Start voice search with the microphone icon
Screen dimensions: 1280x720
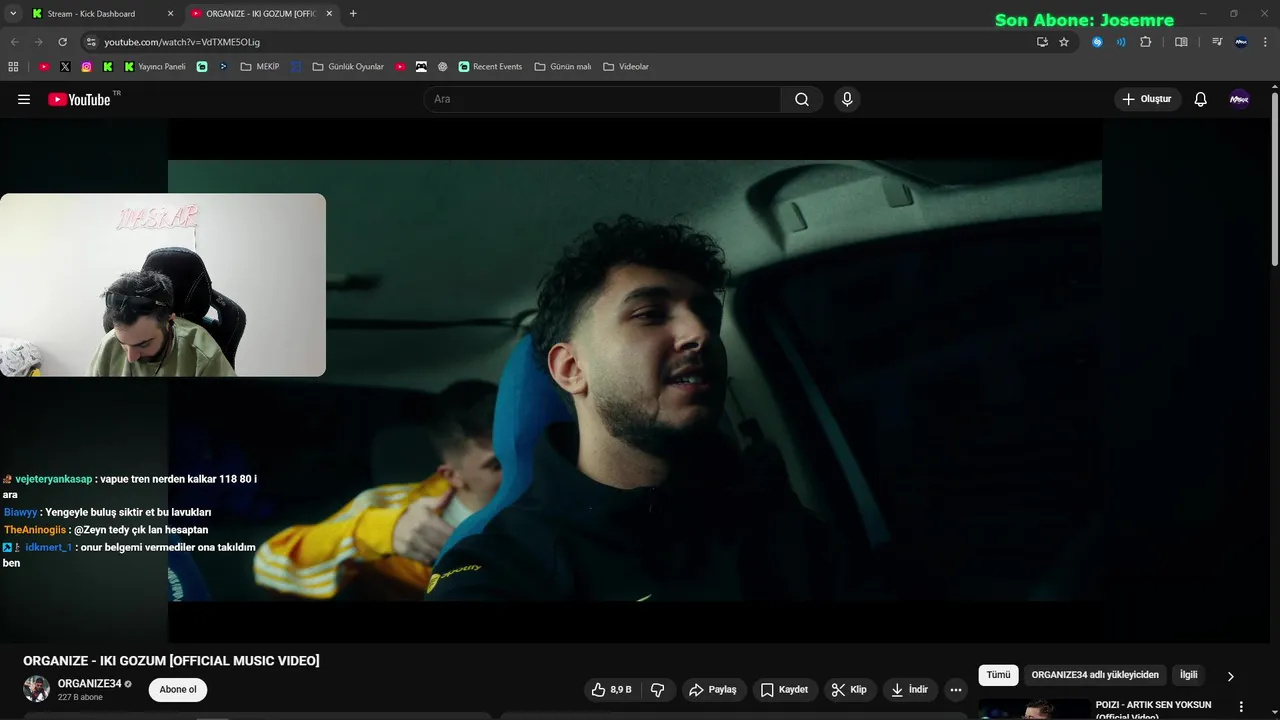click(847, 99)
